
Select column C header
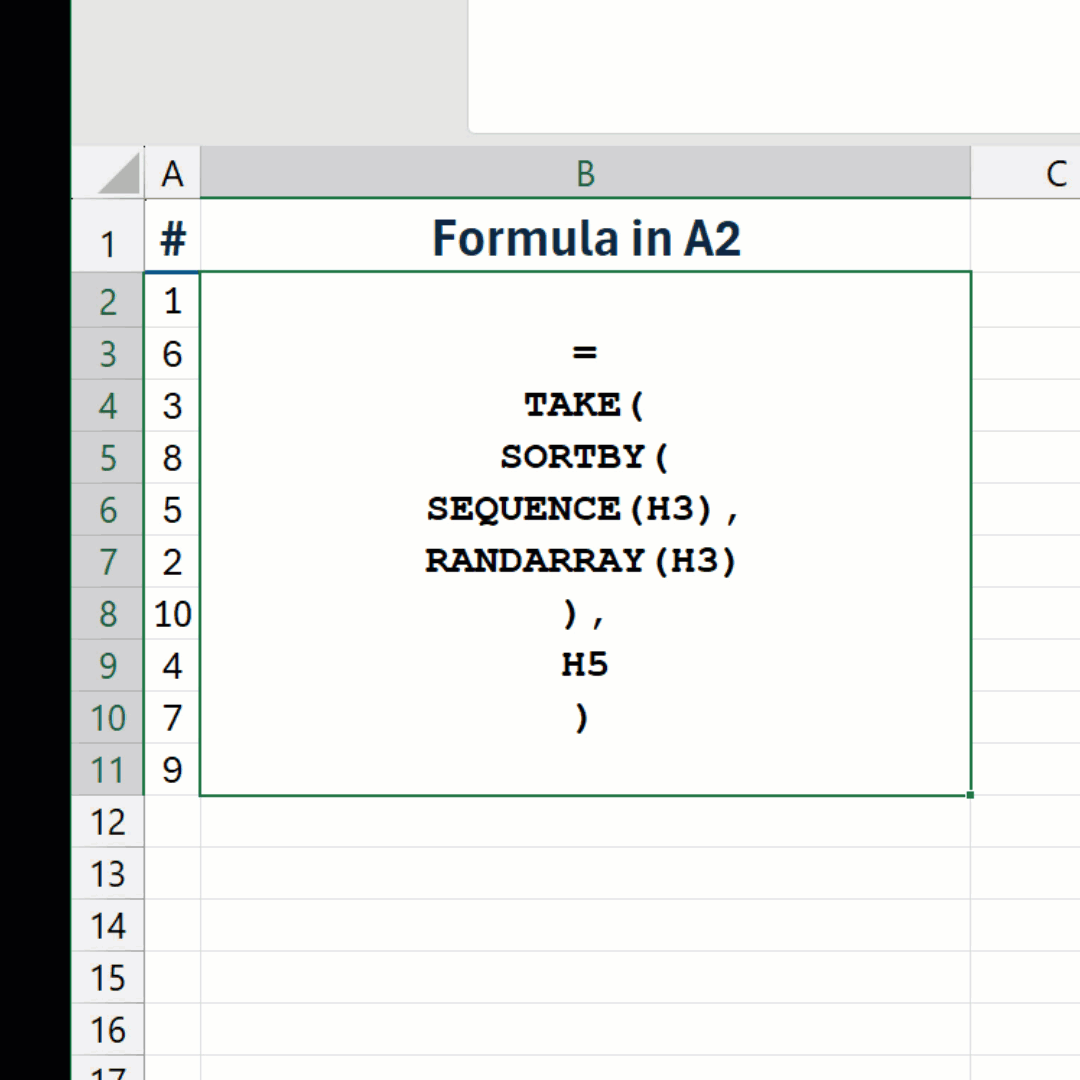1040,174
